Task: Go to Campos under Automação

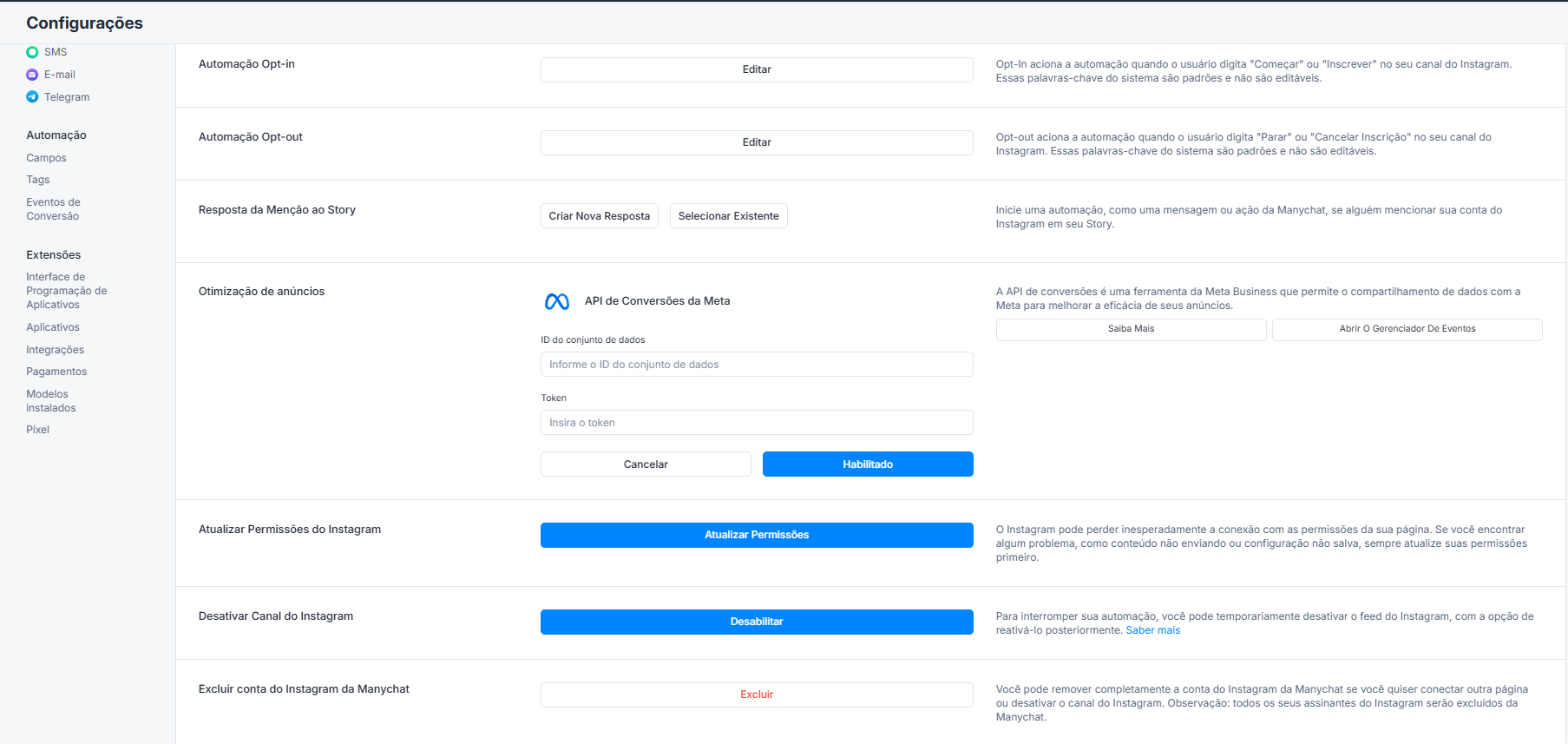Action: point(46,158)
